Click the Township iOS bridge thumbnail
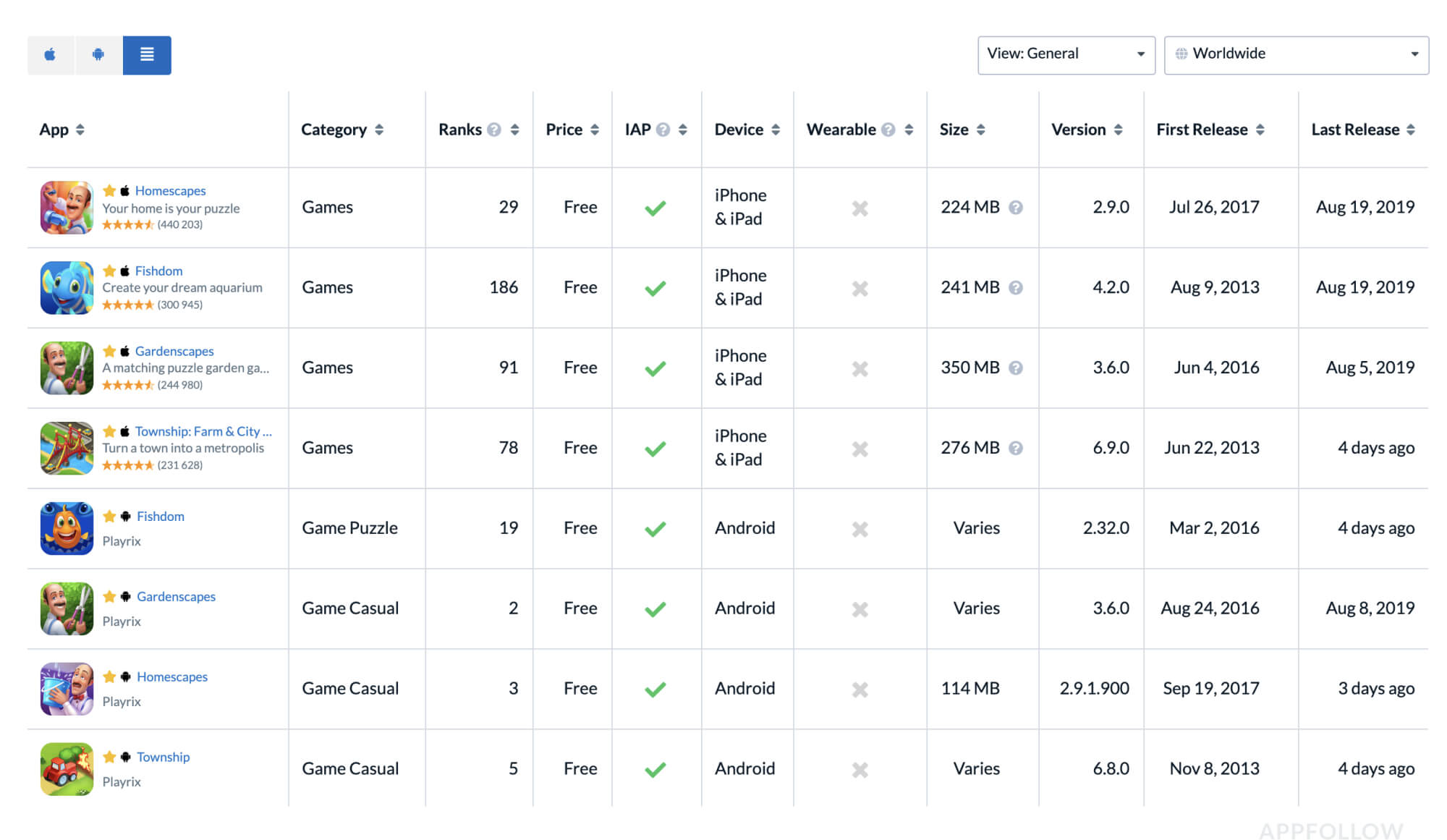This screenshot has width=1447, height=840. pos(67,449)
